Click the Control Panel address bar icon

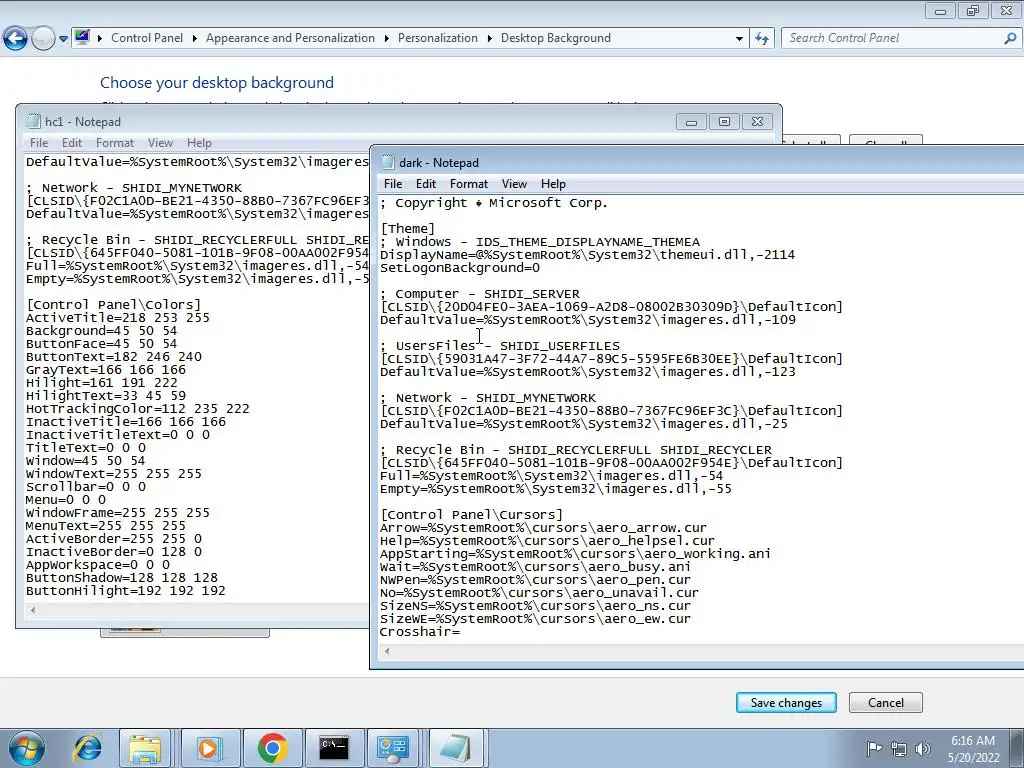pos(82,37)
